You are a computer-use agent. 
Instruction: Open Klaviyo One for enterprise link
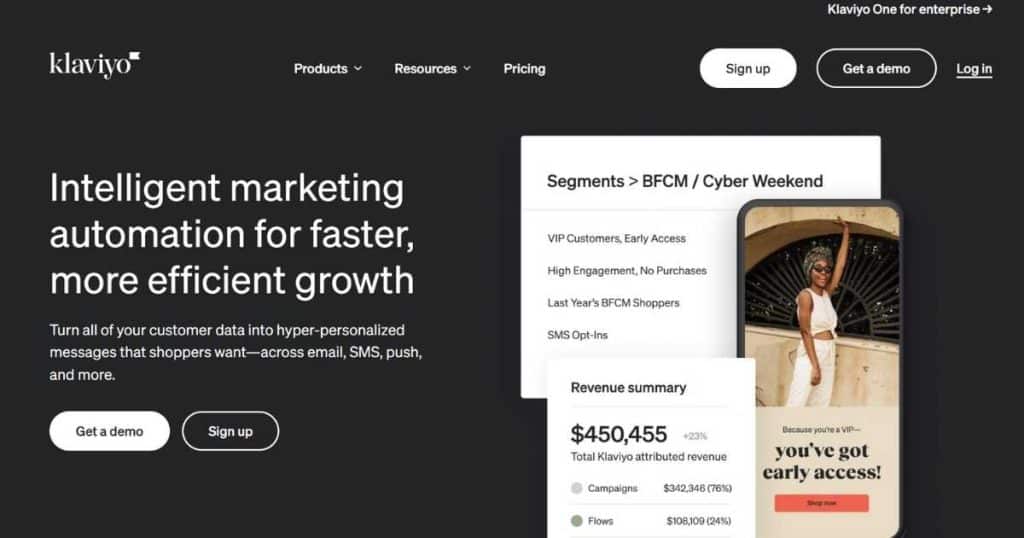(x=910, y=9)
